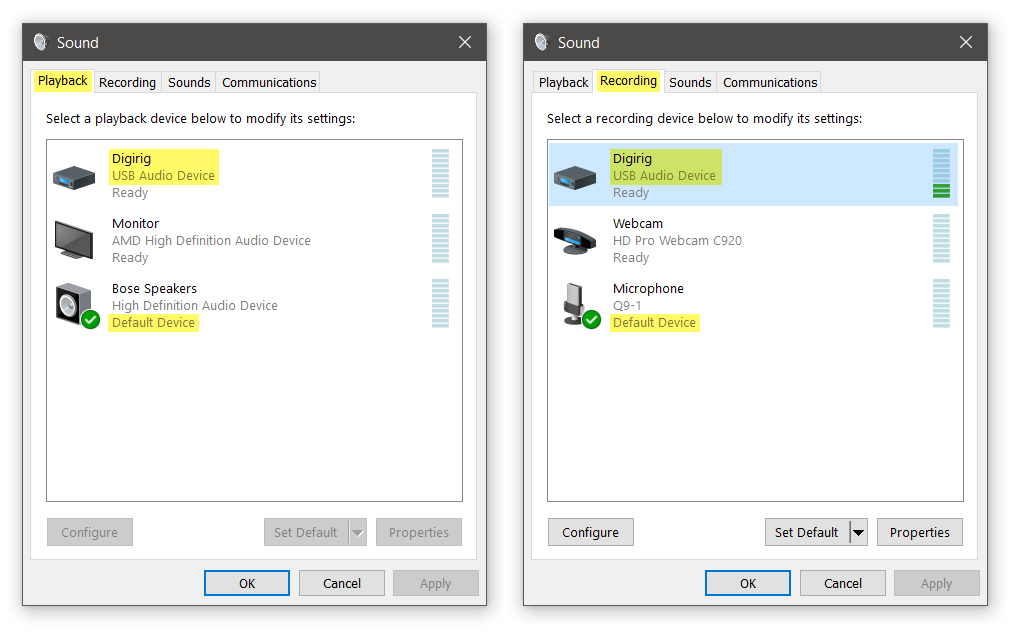Screen dimensions: 1013x633
Task: Expand the Set Default arrow in right window
Action: point(859,532)
